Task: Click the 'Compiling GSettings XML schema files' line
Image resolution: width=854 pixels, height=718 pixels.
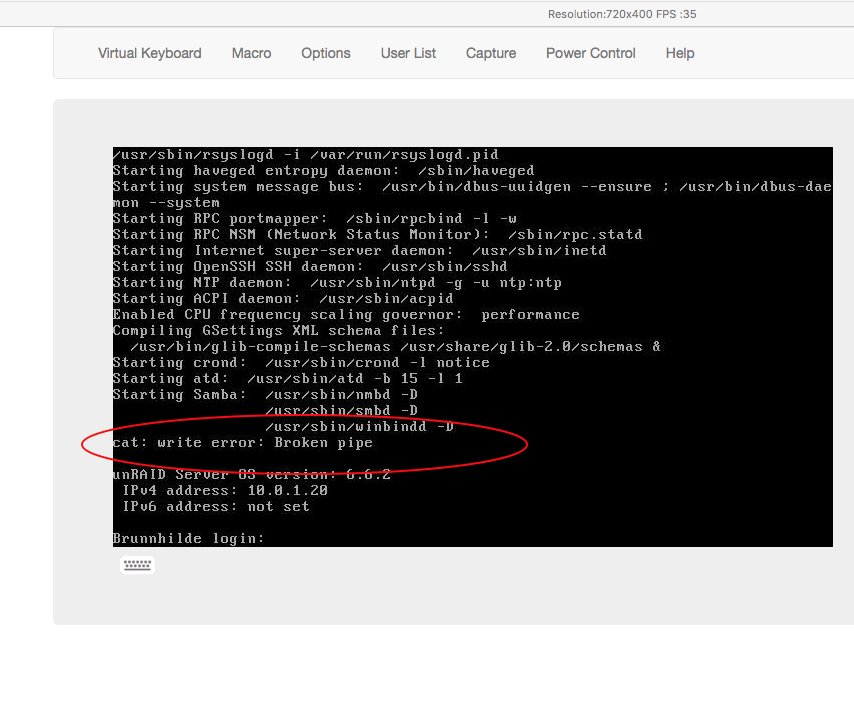Action: pos(278,331)
